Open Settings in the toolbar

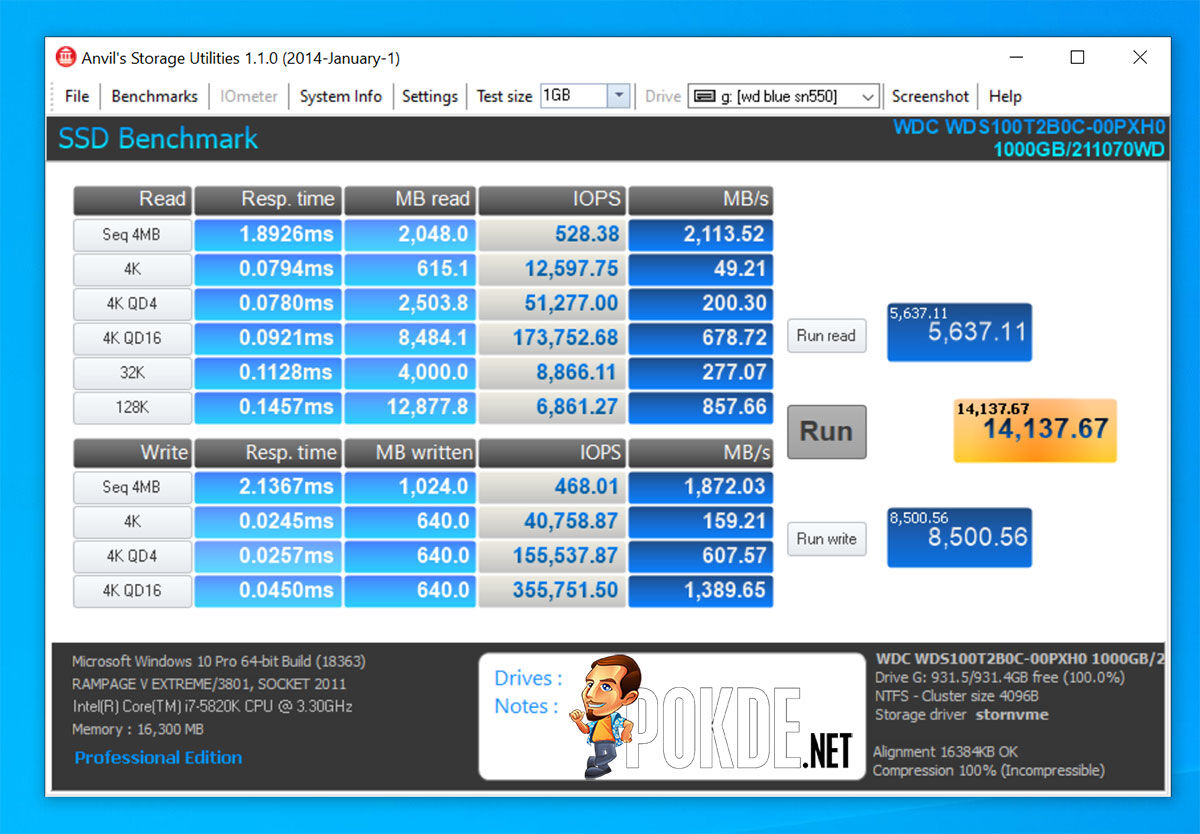pyautogui.click(x=430, y=96)
